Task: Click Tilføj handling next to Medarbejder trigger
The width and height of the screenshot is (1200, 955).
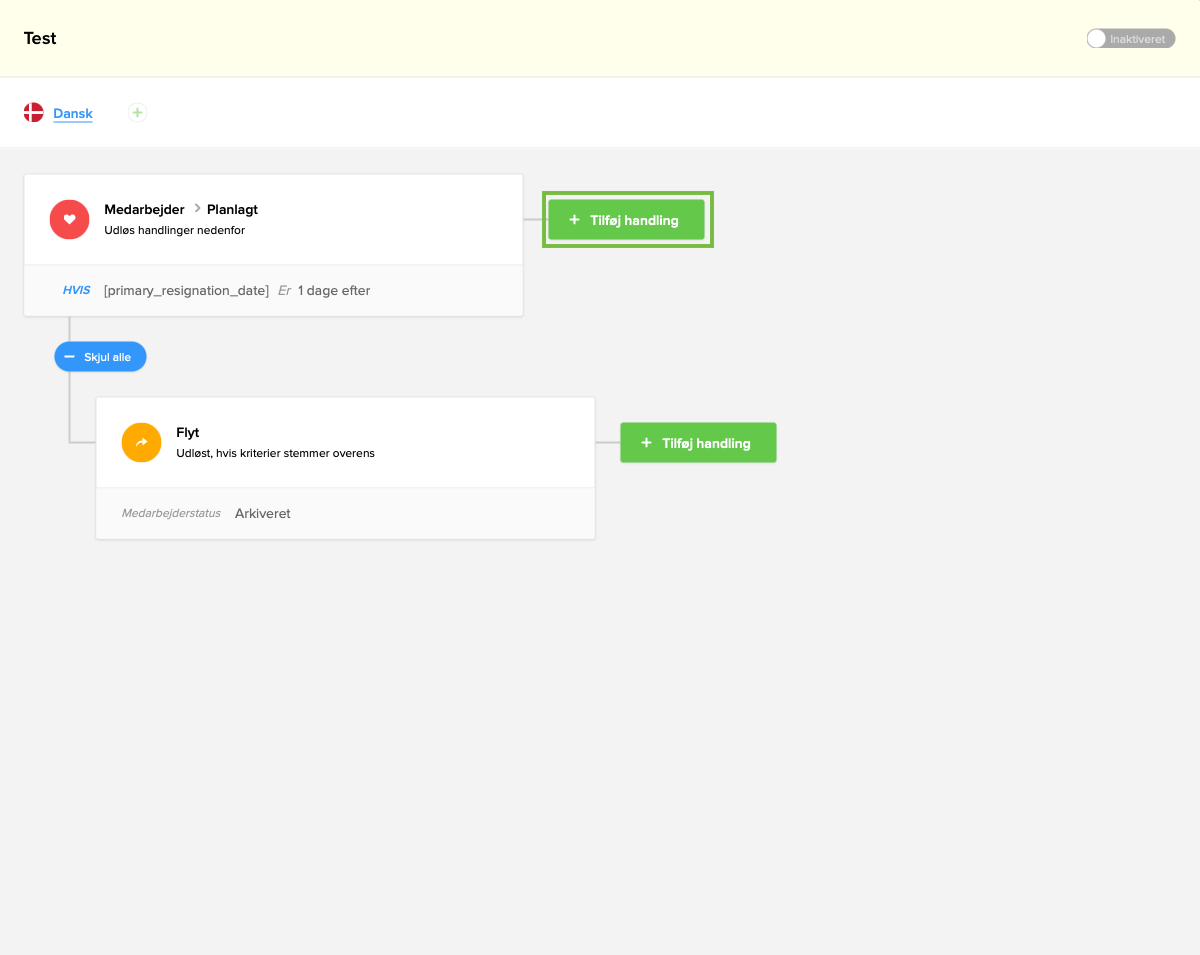Action: tap(626, 220)
